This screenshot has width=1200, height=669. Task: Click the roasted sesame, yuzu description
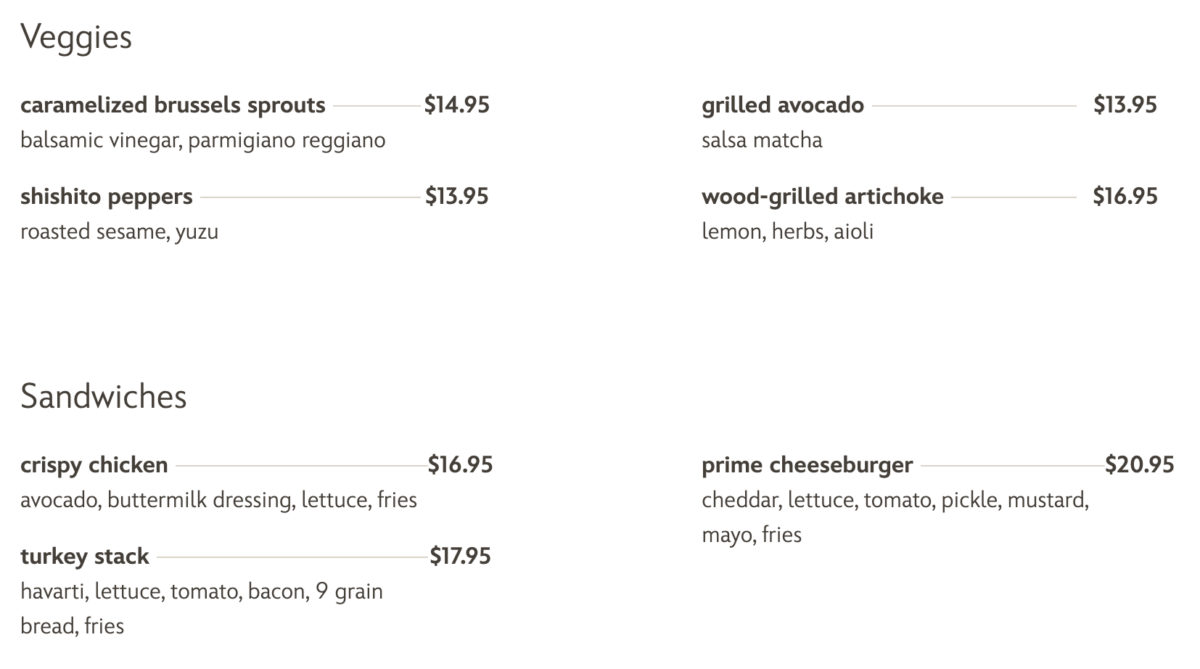tap(119, 233)
